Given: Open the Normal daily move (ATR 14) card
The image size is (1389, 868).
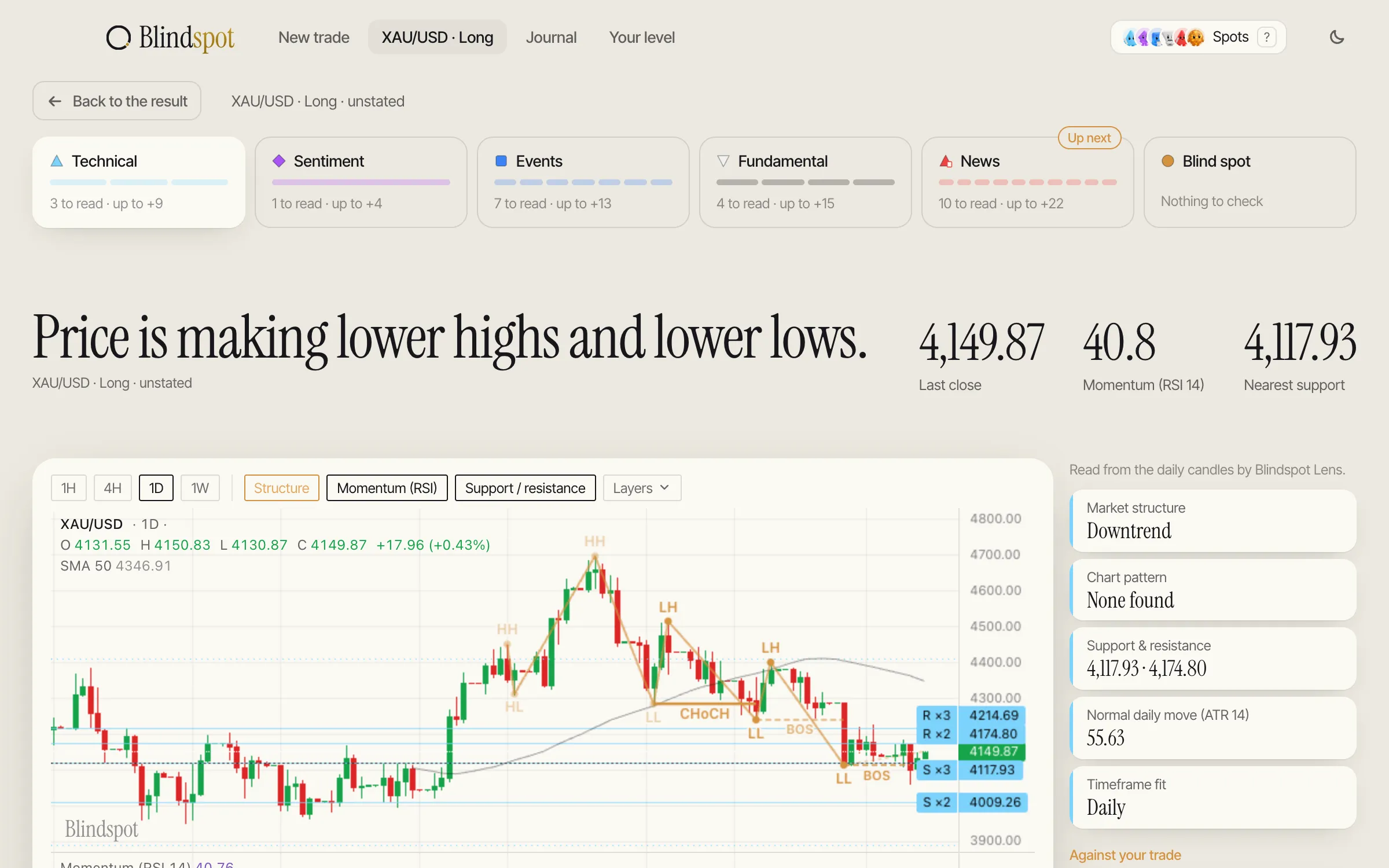Looking at the screenshot, I should point(1213,728).
